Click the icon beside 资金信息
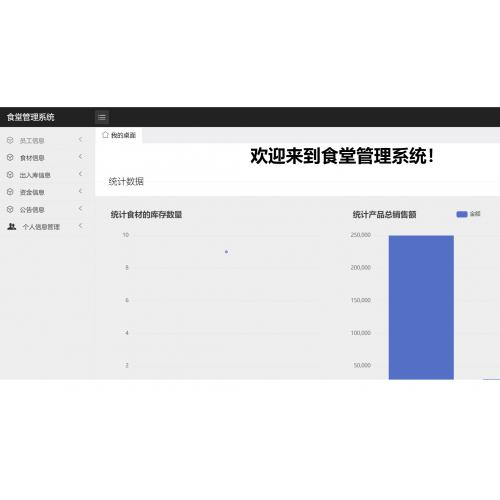This screenshot has height=500, width=500. (x=10, y=192)
